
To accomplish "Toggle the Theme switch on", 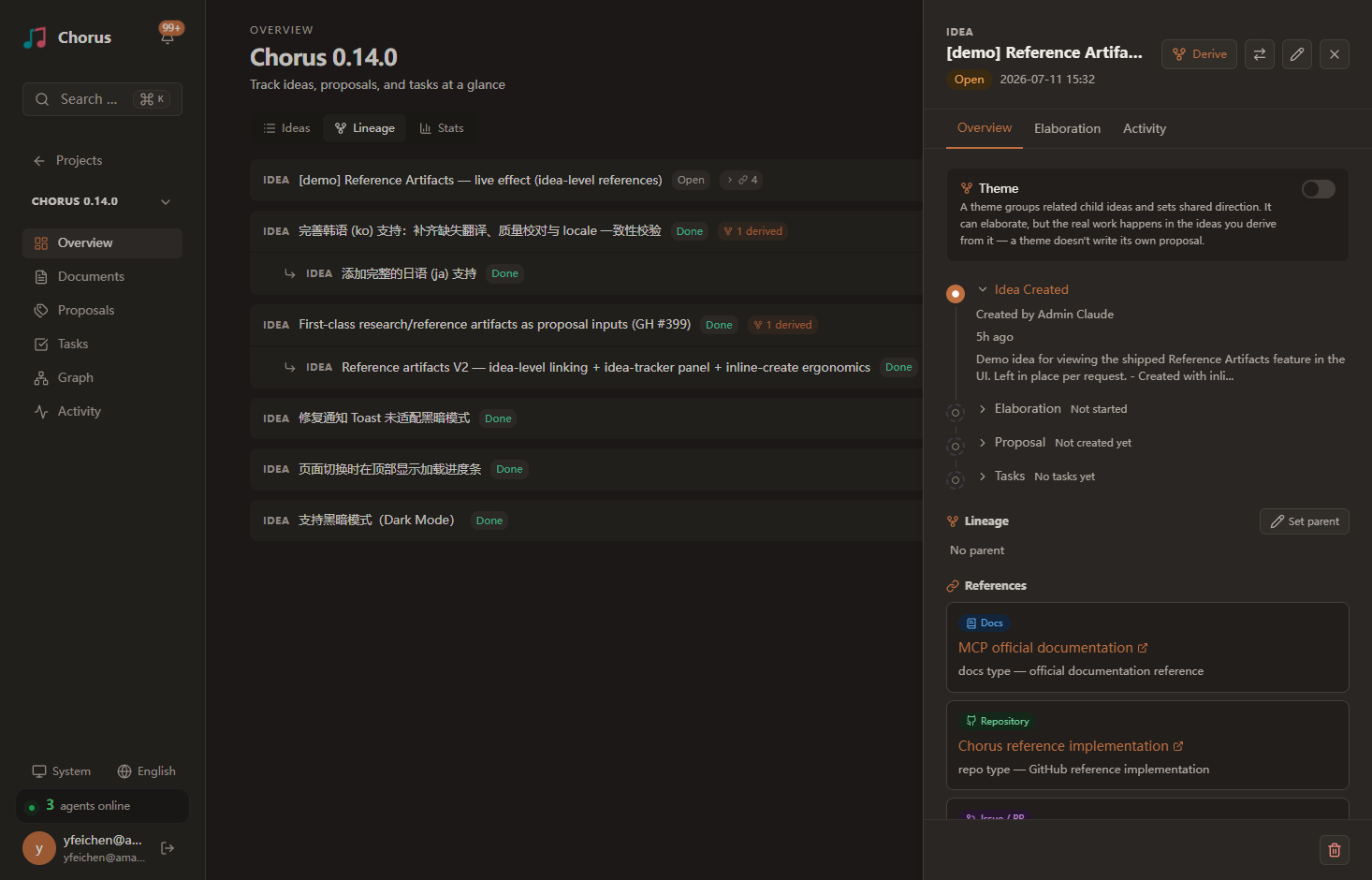I will [x=1319, y=189].
